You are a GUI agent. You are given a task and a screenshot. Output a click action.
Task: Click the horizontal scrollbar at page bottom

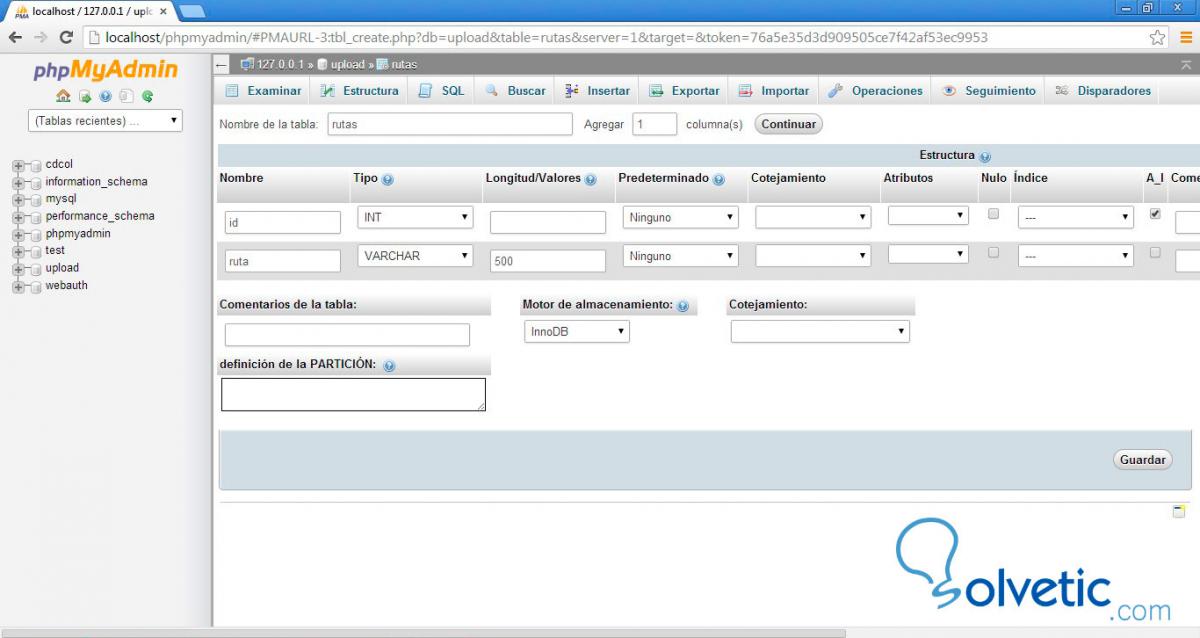click(423, 633)
